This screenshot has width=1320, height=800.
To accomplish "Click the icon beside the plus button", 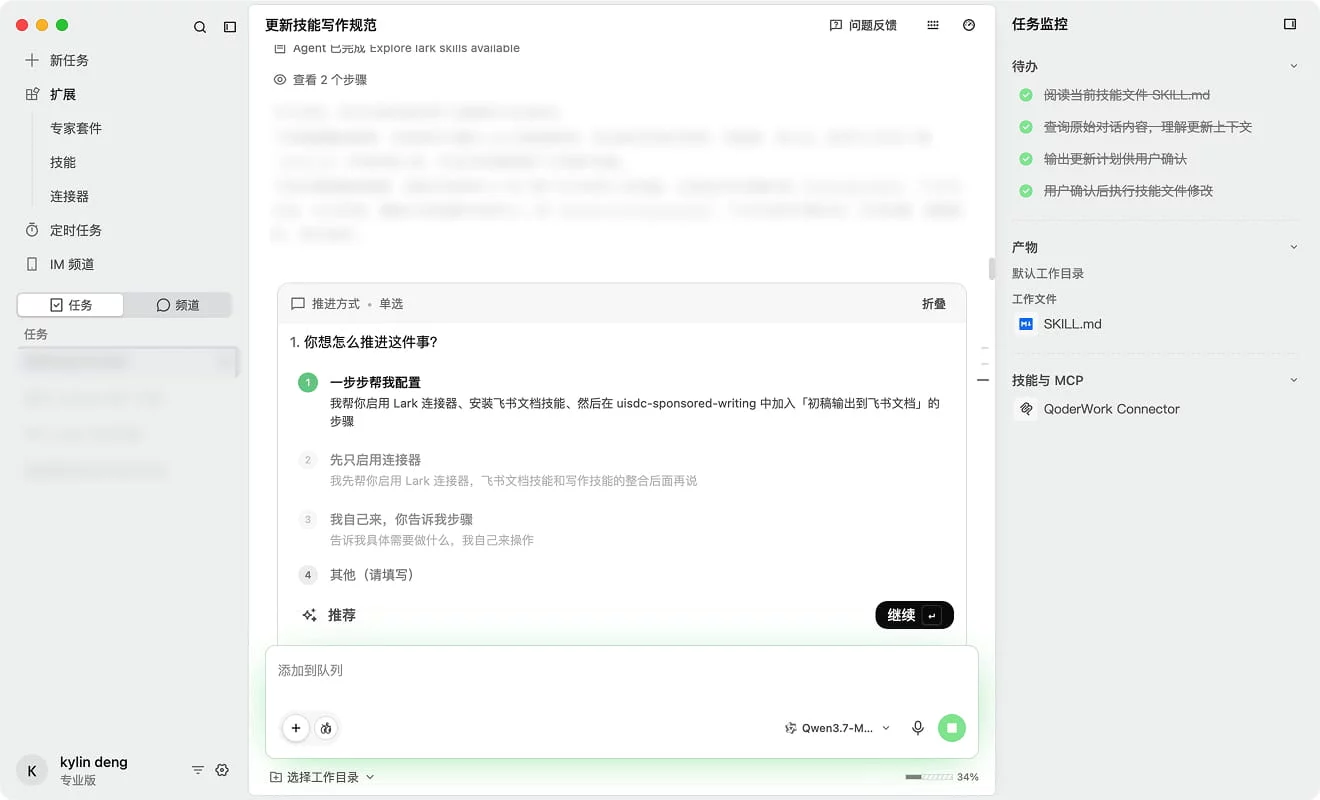I will click(x=326, y=728).
